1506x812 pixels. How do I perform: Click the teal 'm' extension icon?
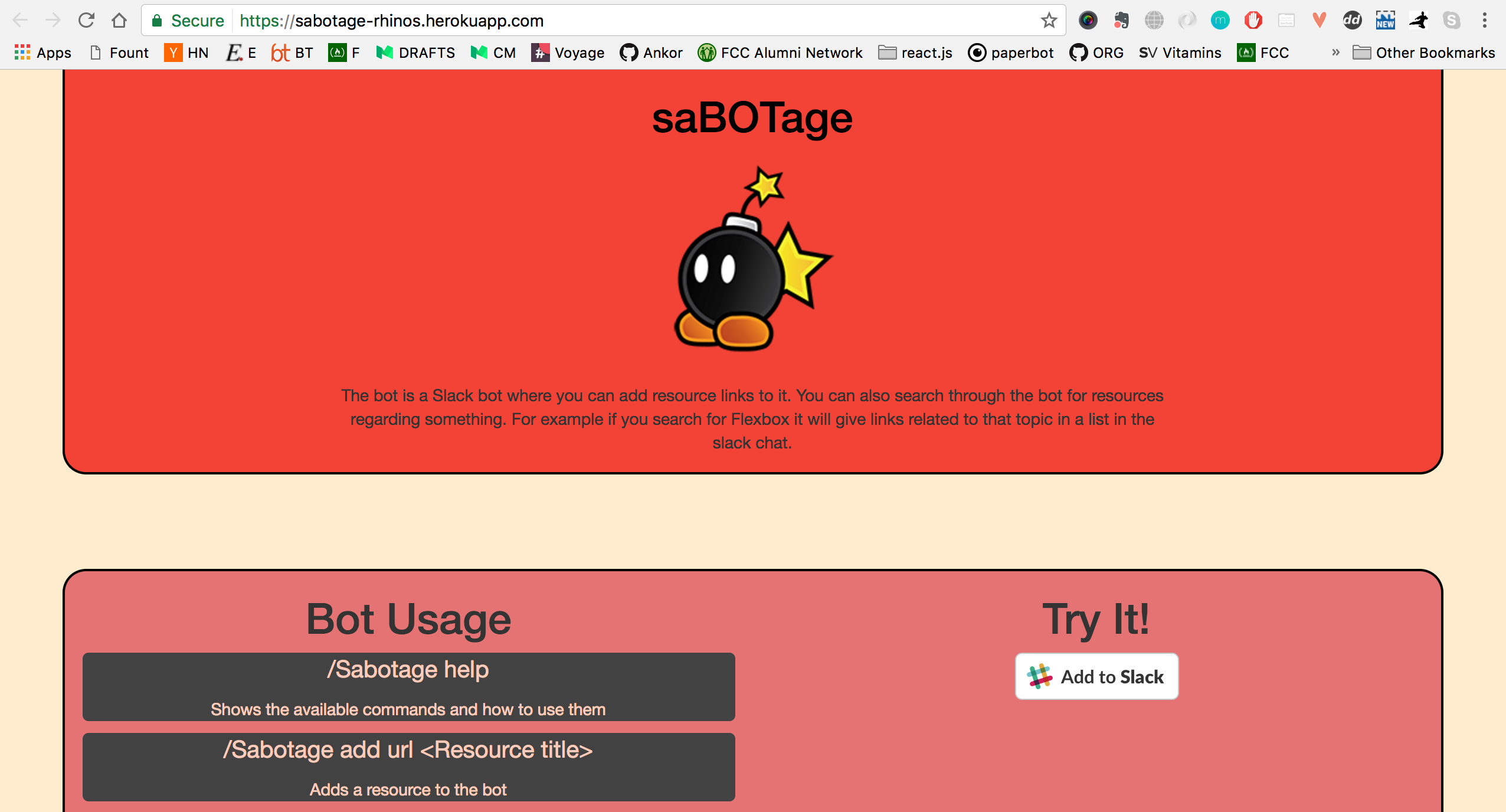click(x=1220, y=21)
